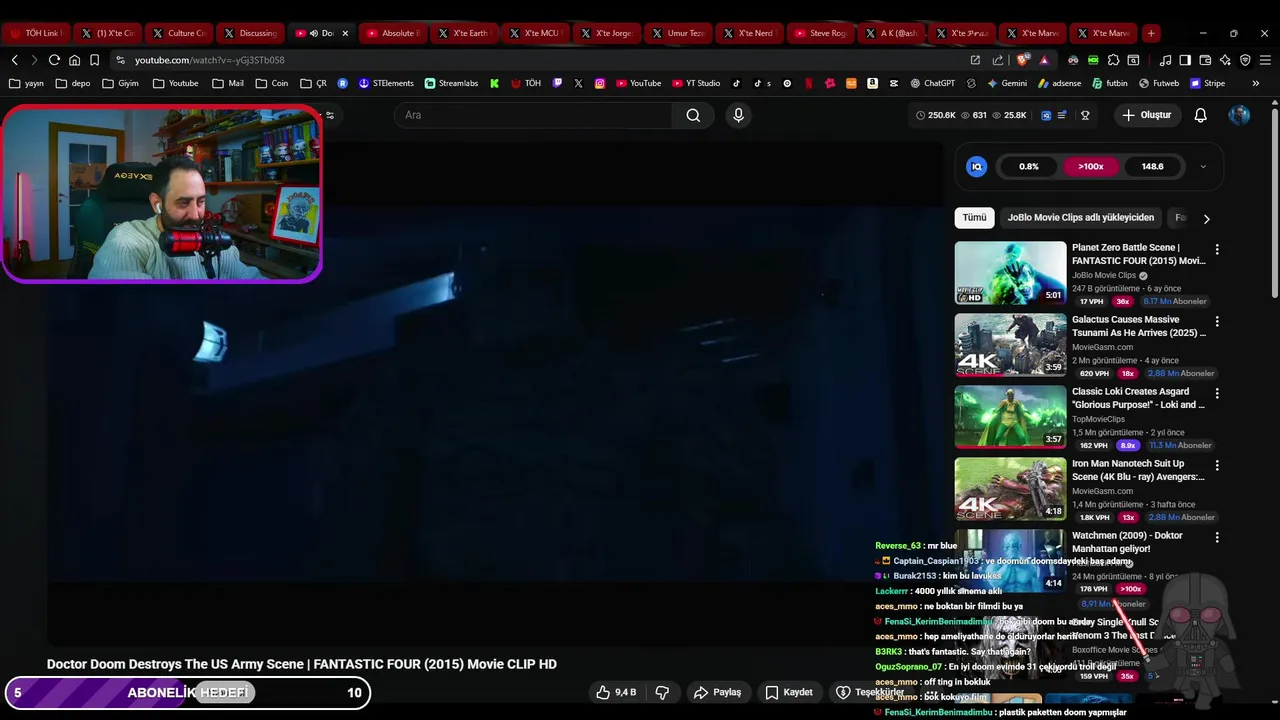Switch to the Culture Cr browser tab

(x=179, y=33)
